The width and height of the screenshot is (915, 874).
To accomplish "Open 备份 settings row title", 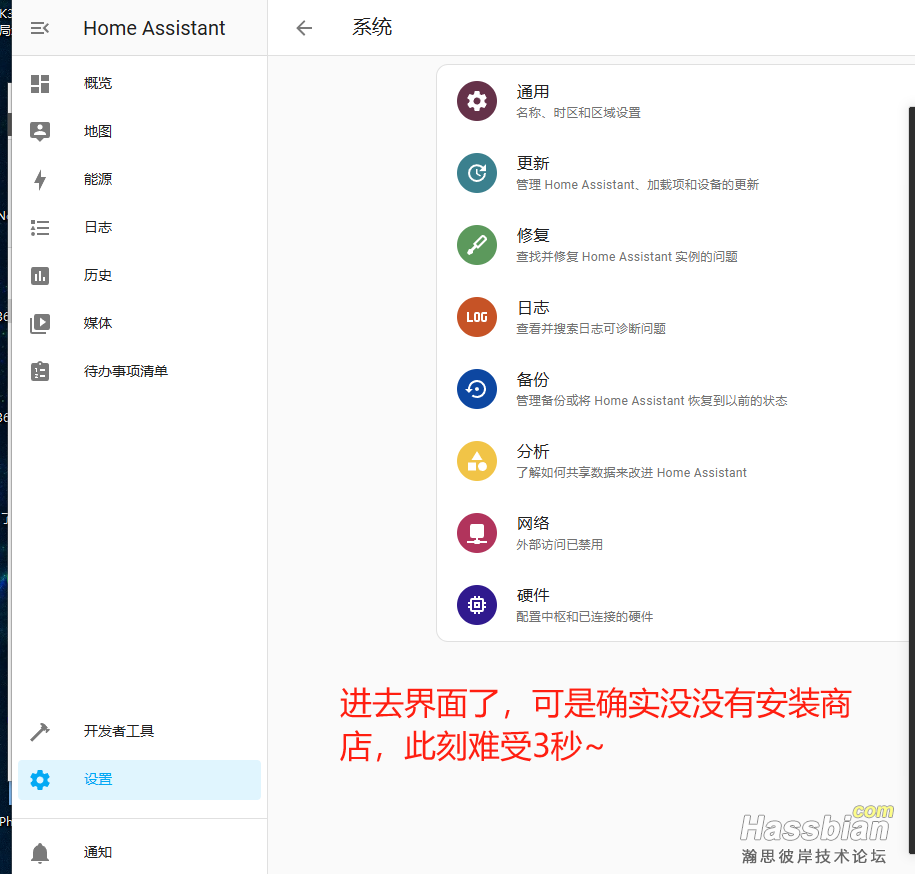I will 533,380.
